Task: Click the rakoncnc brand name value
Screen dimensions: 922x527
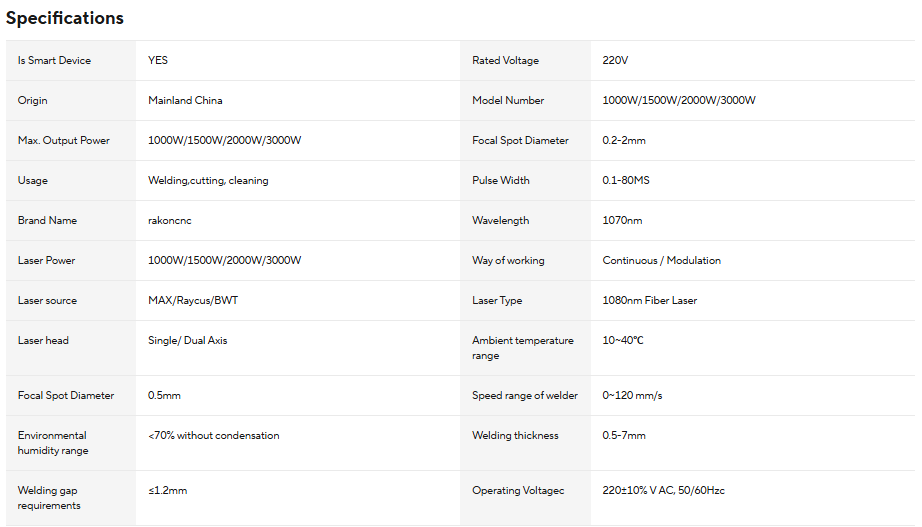Action: (x=170, y=221)
